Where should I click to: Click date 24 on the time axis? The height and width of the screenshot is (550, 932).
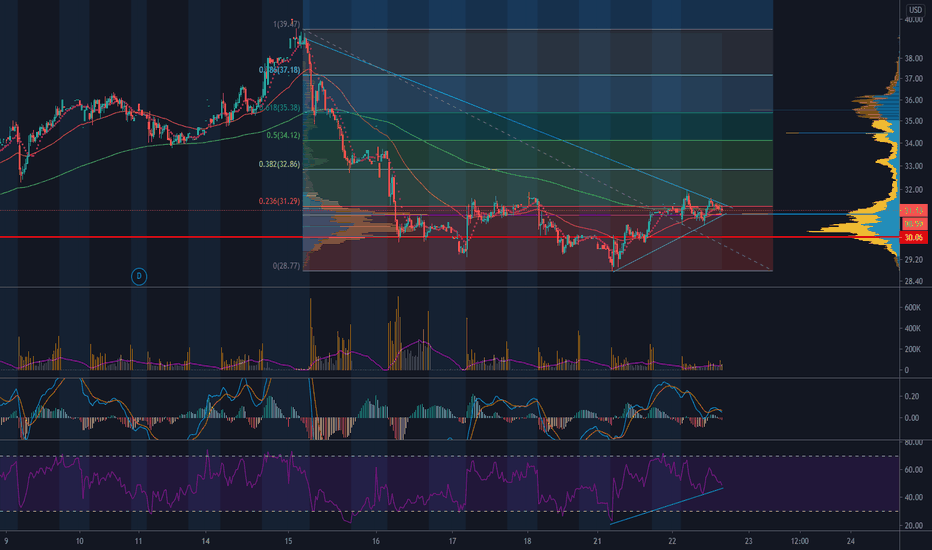[x=851, y=541]
